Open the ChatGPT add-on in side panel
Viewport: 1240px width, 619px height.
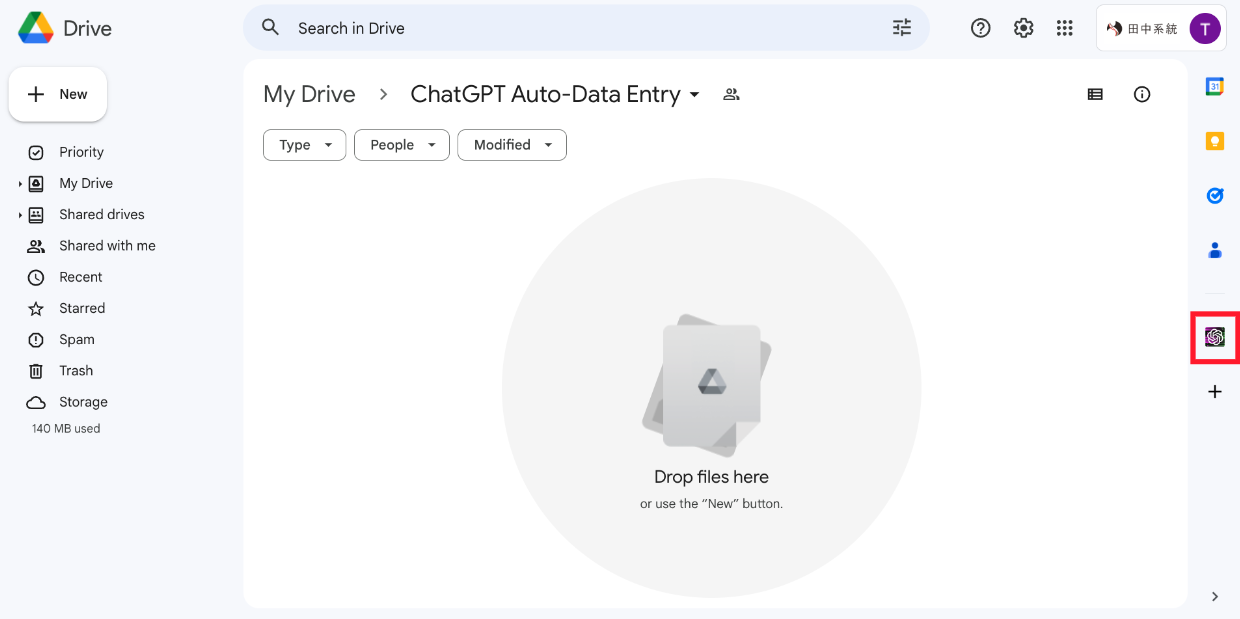1214,337
